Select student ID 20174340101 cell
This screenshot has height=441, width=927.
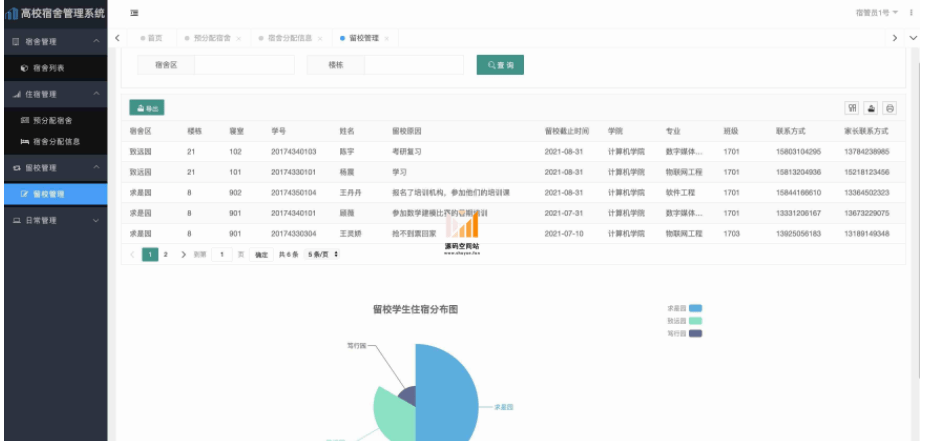point(294,213)
